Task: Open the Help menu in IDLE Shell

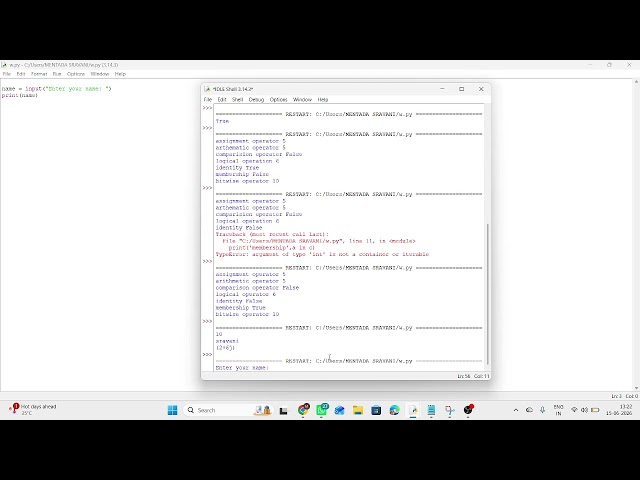Action: click(322, 100)
